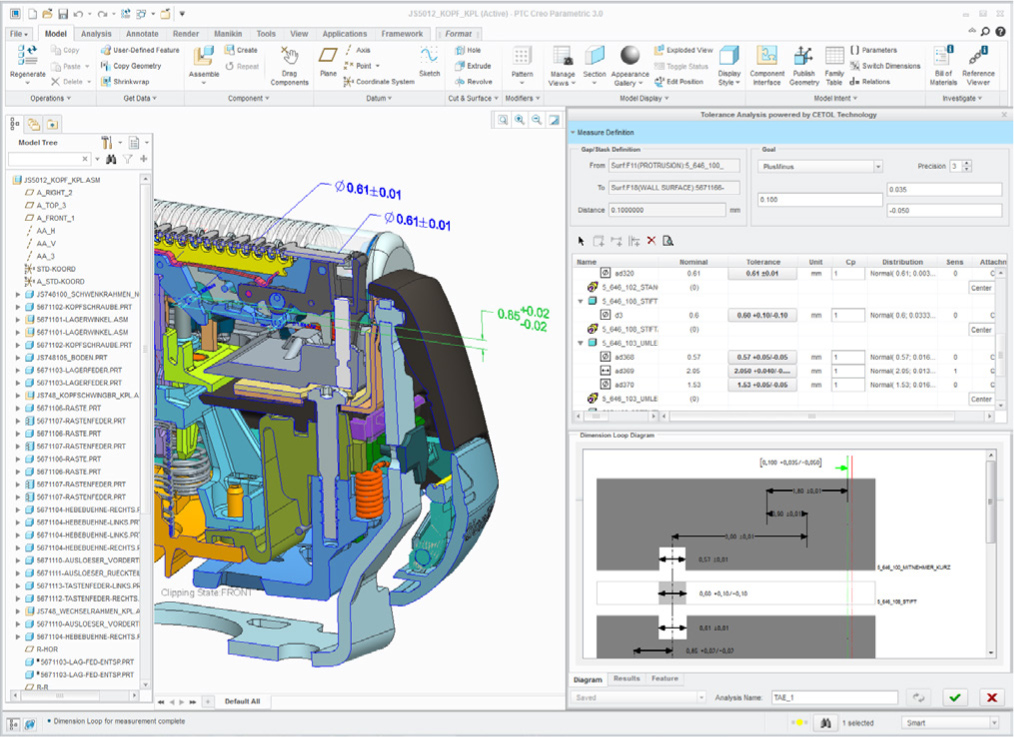Switch to the Analysis ribbon tab
This screenshot has width=1014, height=737.
point(96,34)
